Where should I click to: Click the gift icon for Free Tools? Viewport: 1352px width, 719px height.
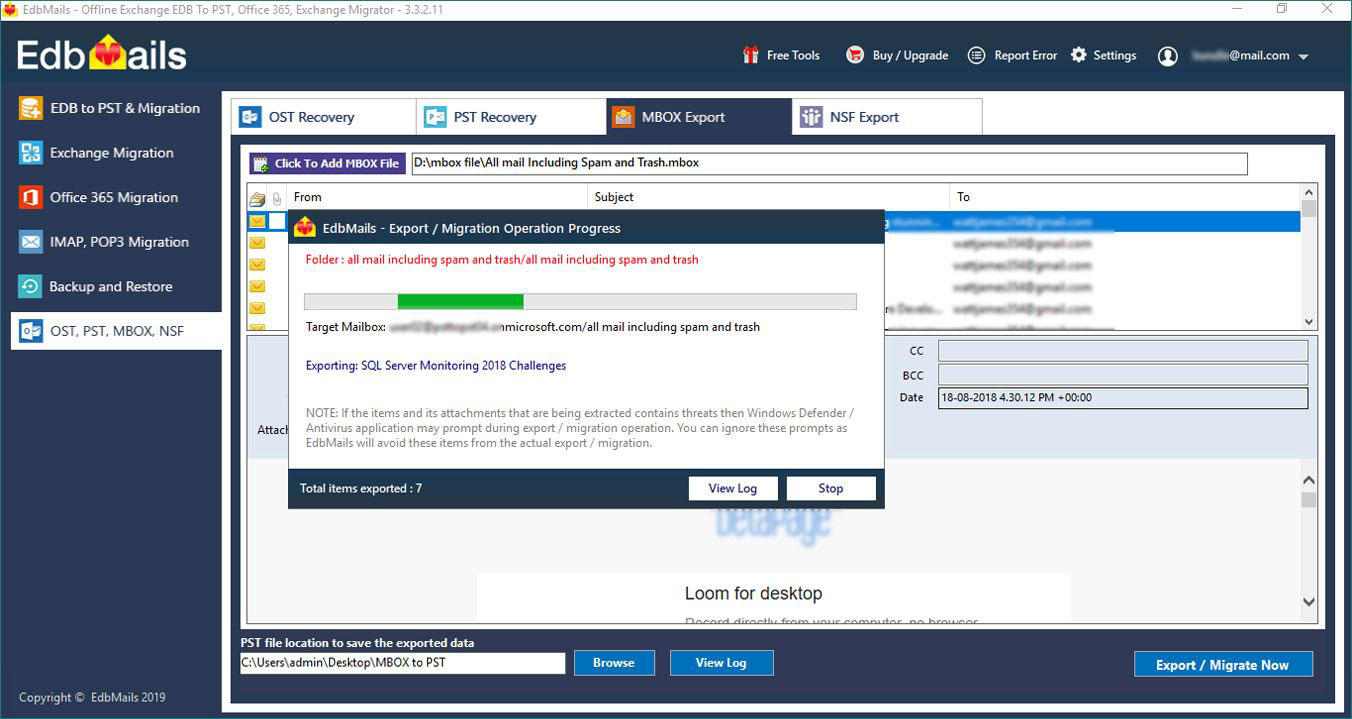(x=751, y=55)
